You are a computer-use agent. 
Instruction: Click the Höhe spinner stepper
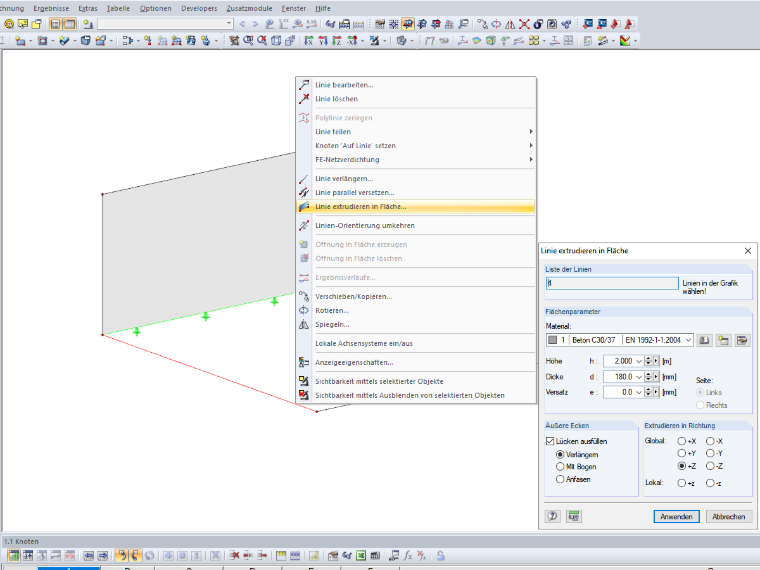pyautogui.click(x=648, y=361)
